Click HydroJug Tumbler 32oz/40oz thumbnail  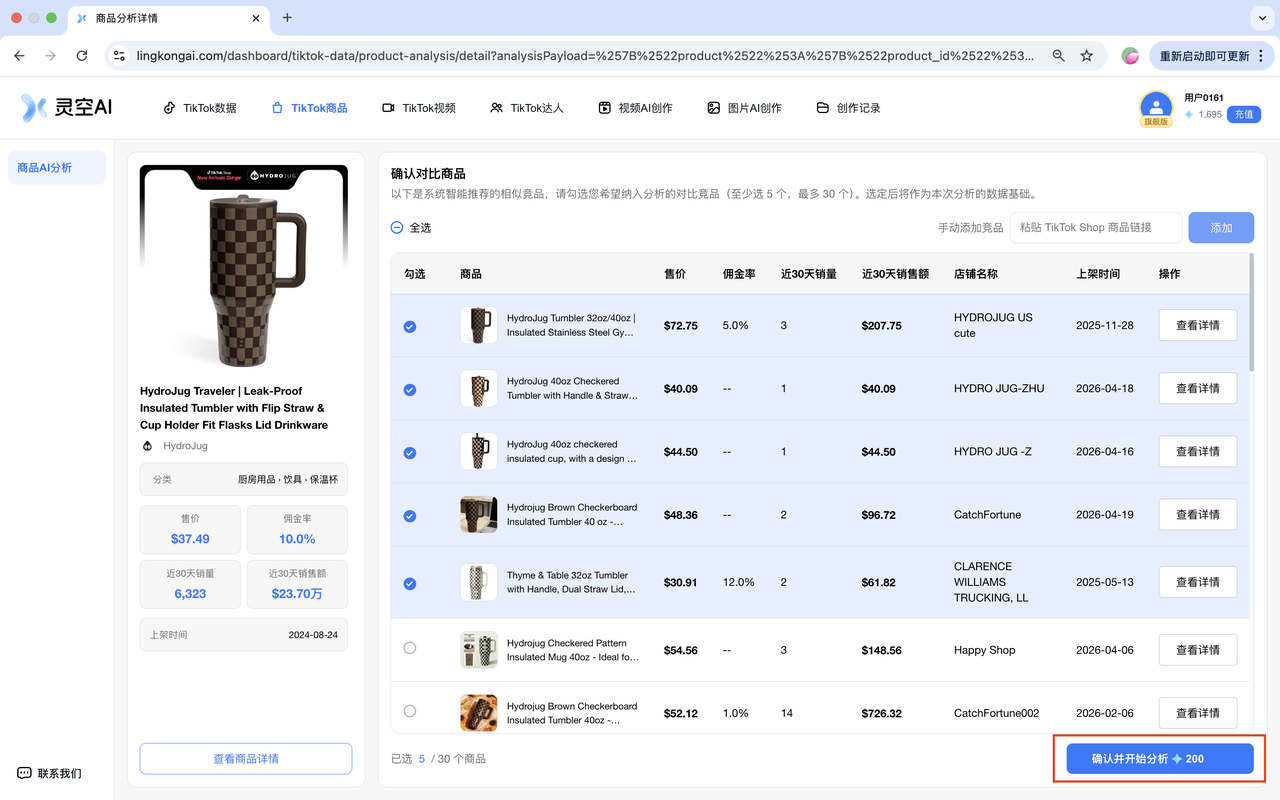(478, 325)
